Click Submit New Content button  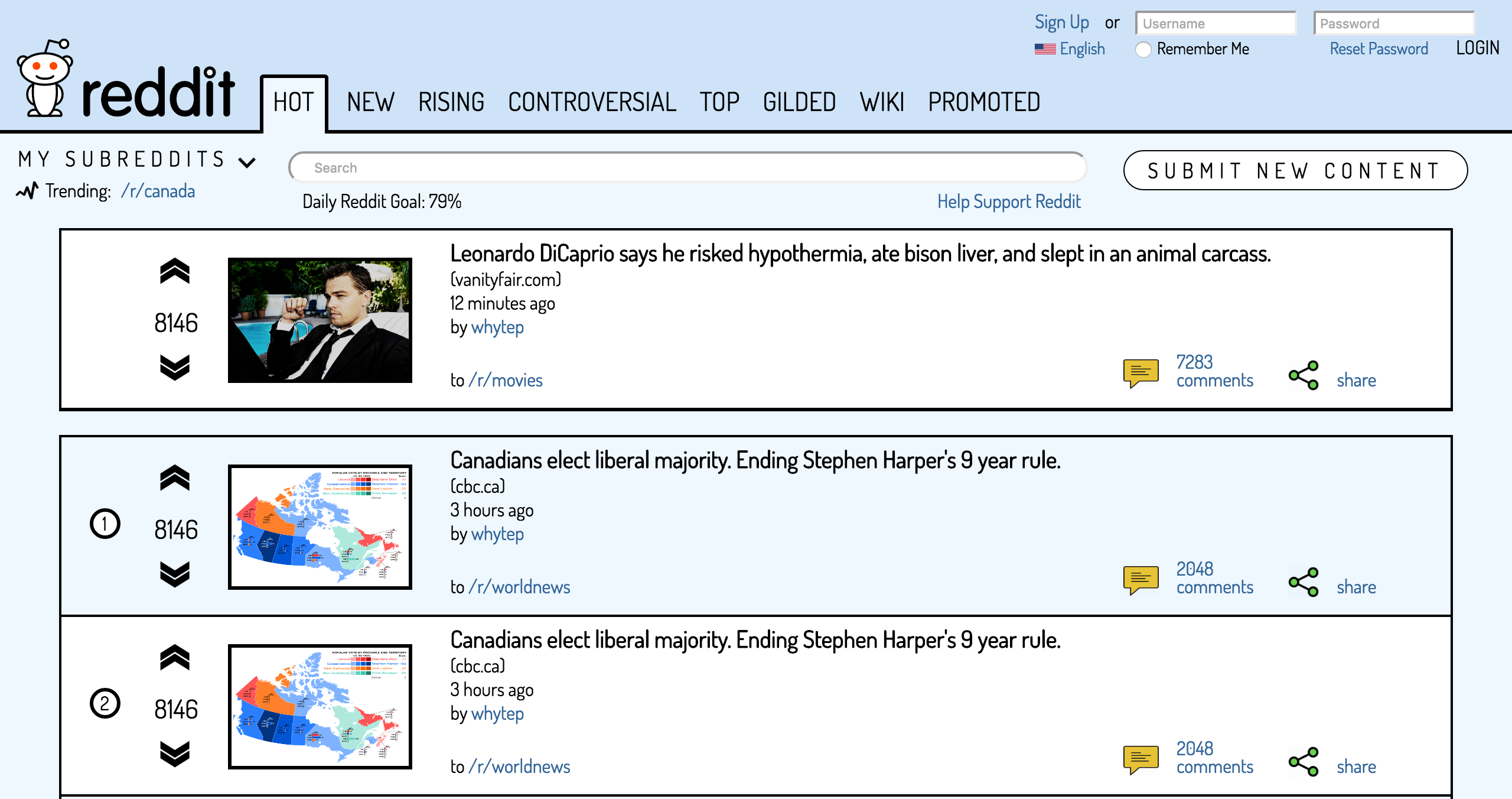pos(1295,170)
